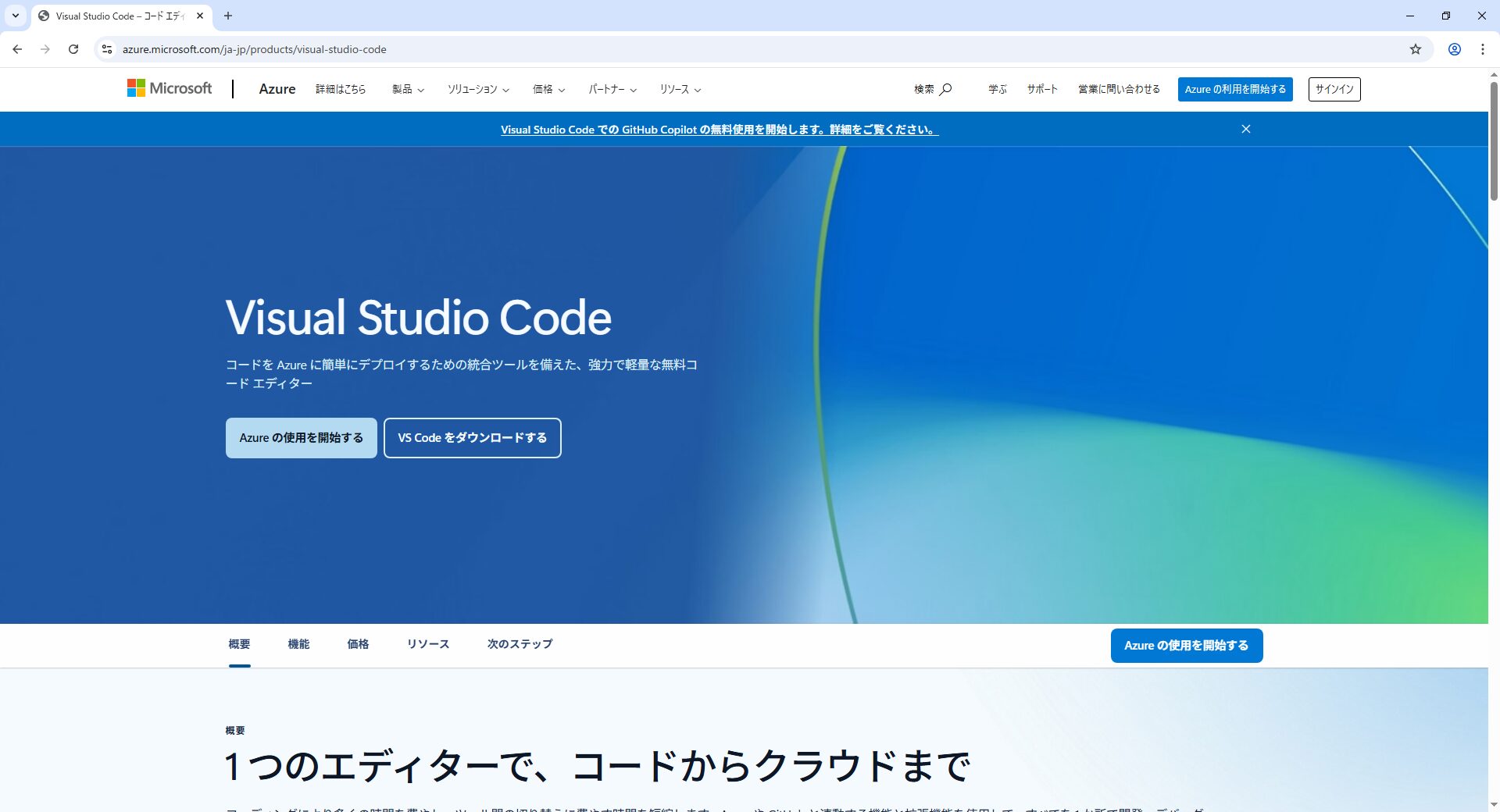Open the 学ぶ link
1500x812 pixels.
click(x=998, y=89)
